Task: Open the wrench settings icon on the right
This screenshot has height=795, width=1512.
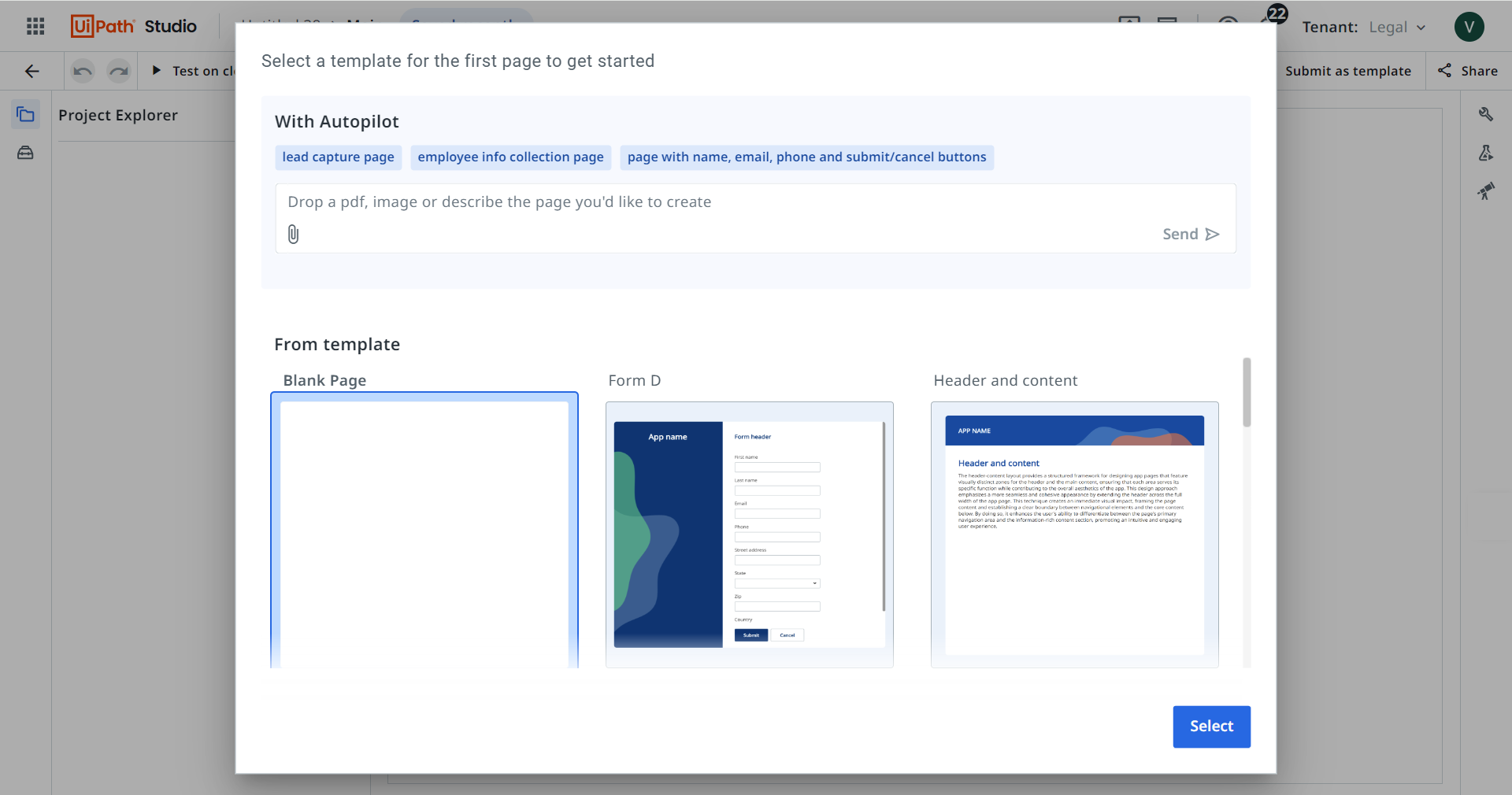Action: [x=1487, y=114]
